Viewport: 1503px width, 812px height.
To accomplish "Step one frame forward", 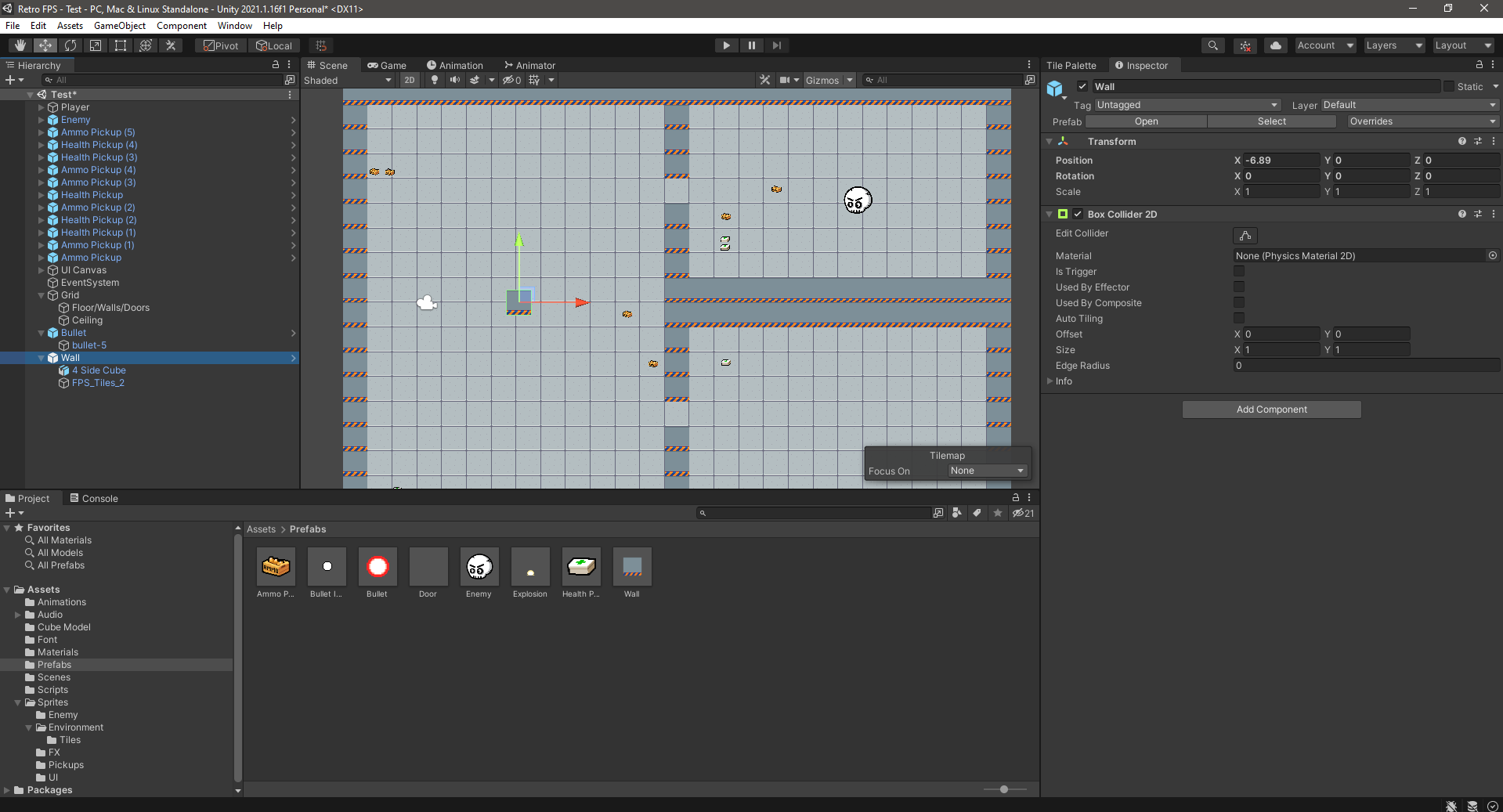I will [x=776, y=45].
